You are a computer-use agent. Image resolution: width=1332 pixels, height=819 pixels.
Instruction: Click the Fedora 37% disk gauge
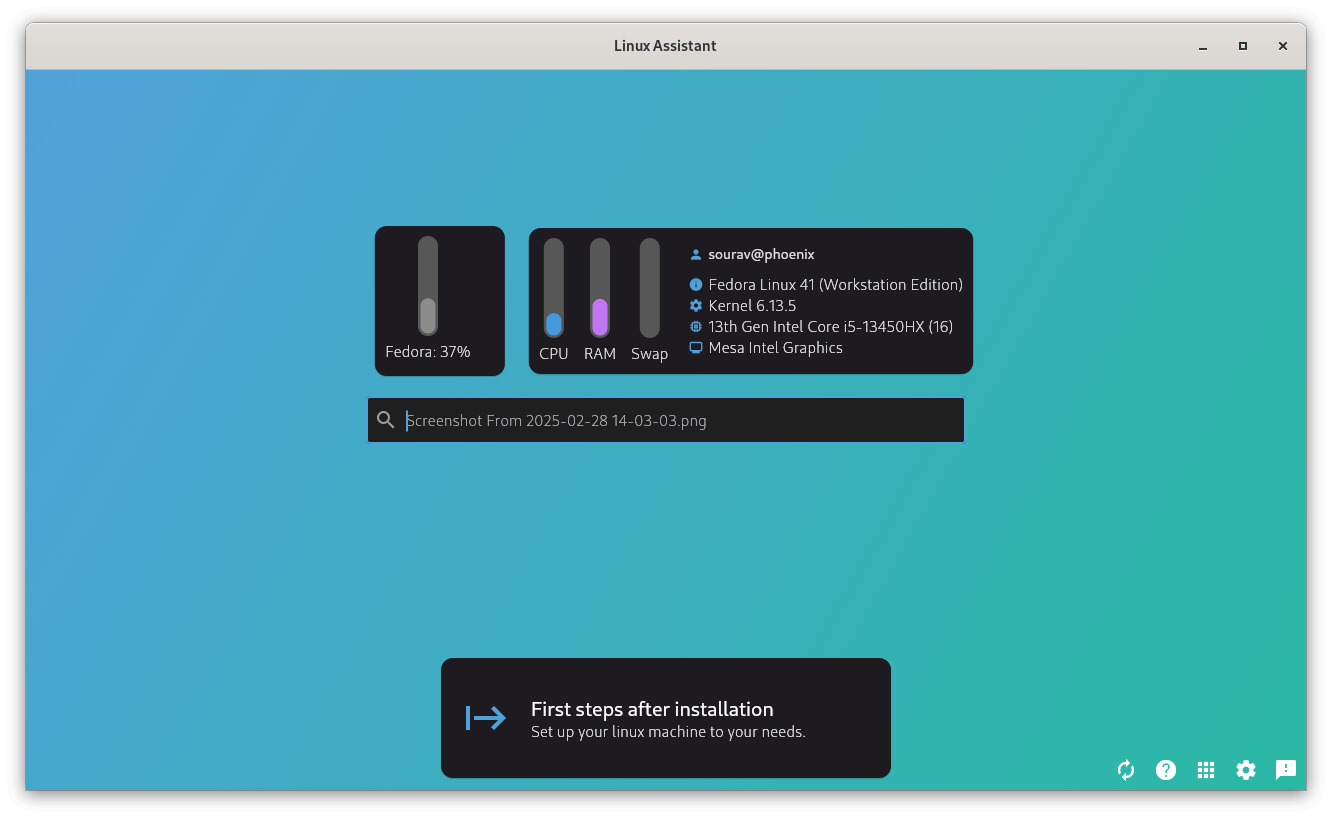428,290
